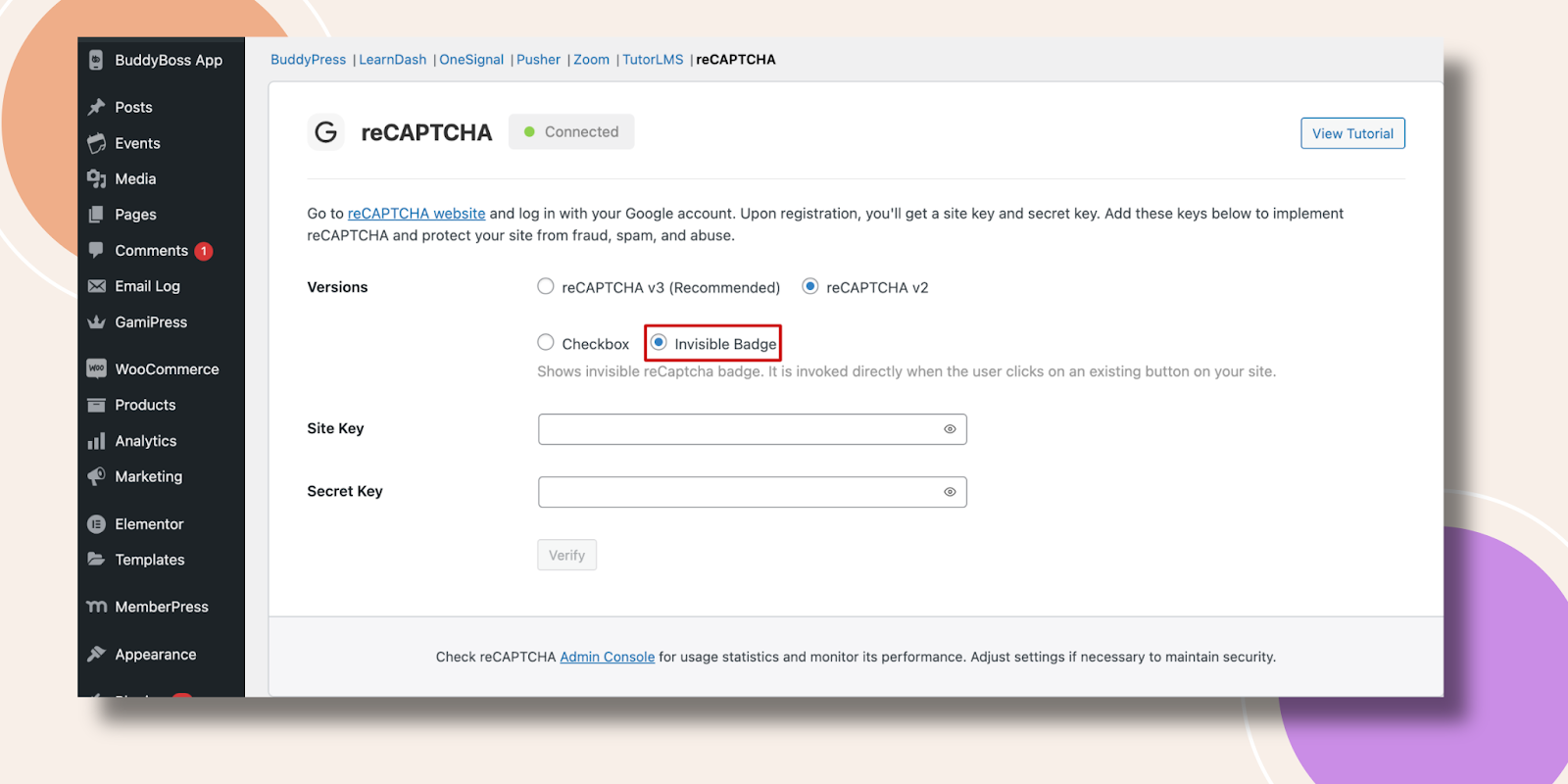Open the TutorLMS integration tab
The height and width of the screenshot is (784, 1568).
(653, 60)
